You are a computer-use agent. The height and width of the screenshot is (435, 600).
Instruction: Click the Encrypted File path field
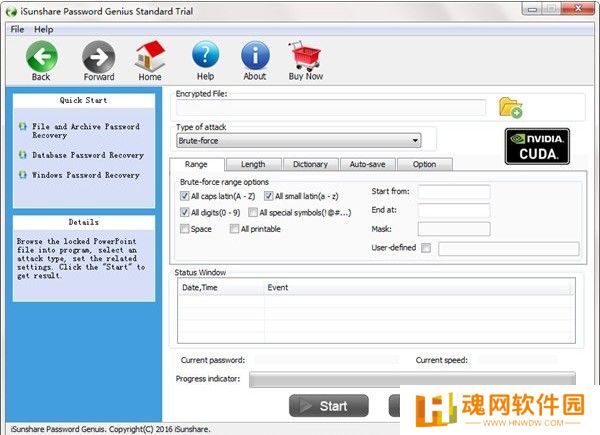331,108
